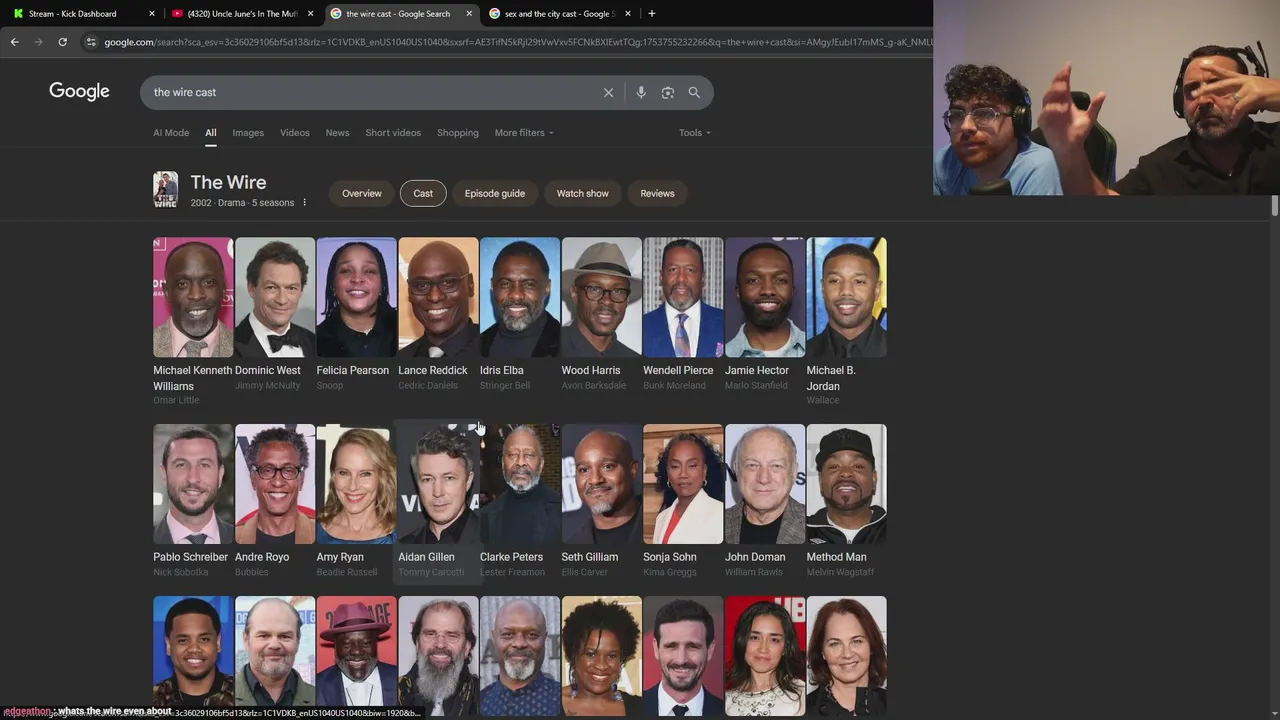Open Idris Elba cast photo
Viewport: 1280px width, 720px height.
[x=520, y=297]
